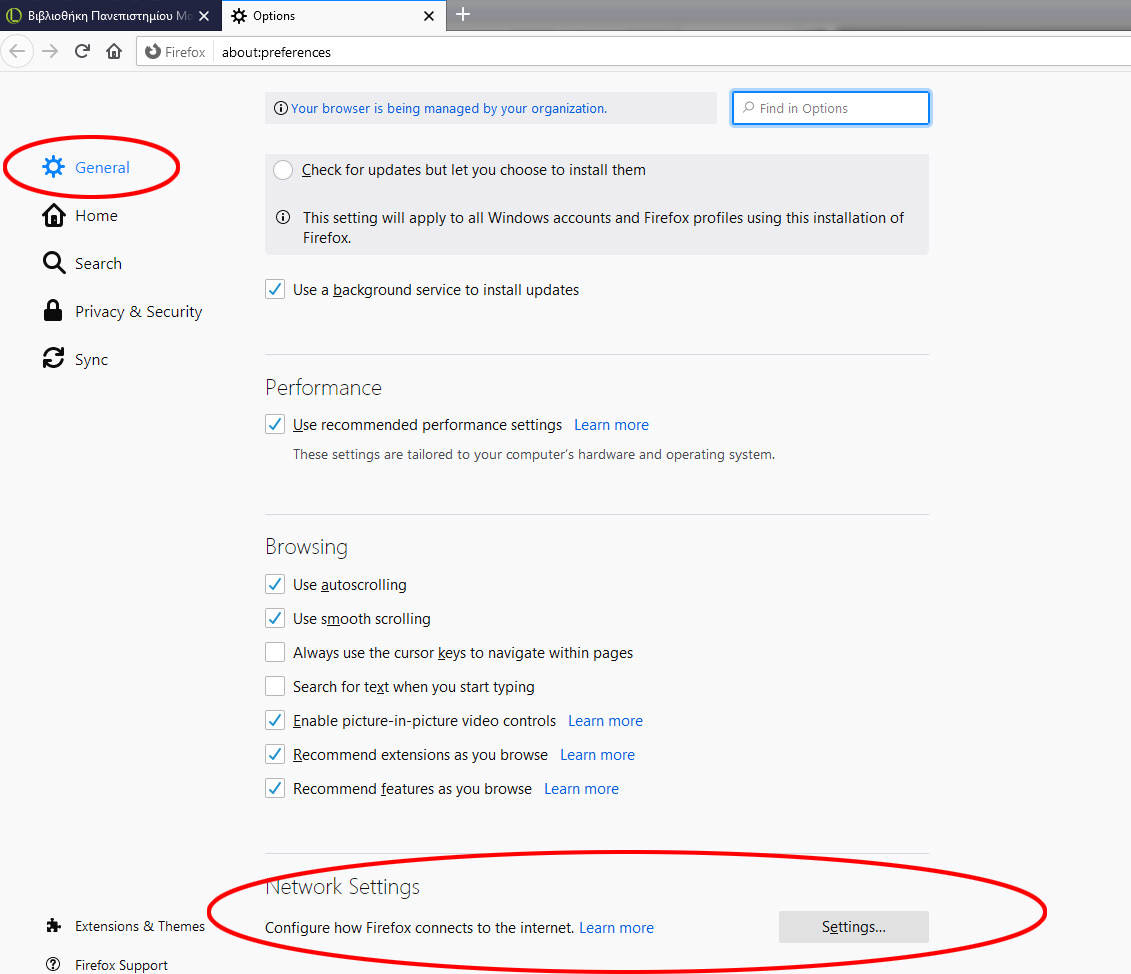Click Learn more about Network Settings

pos(616,927)
